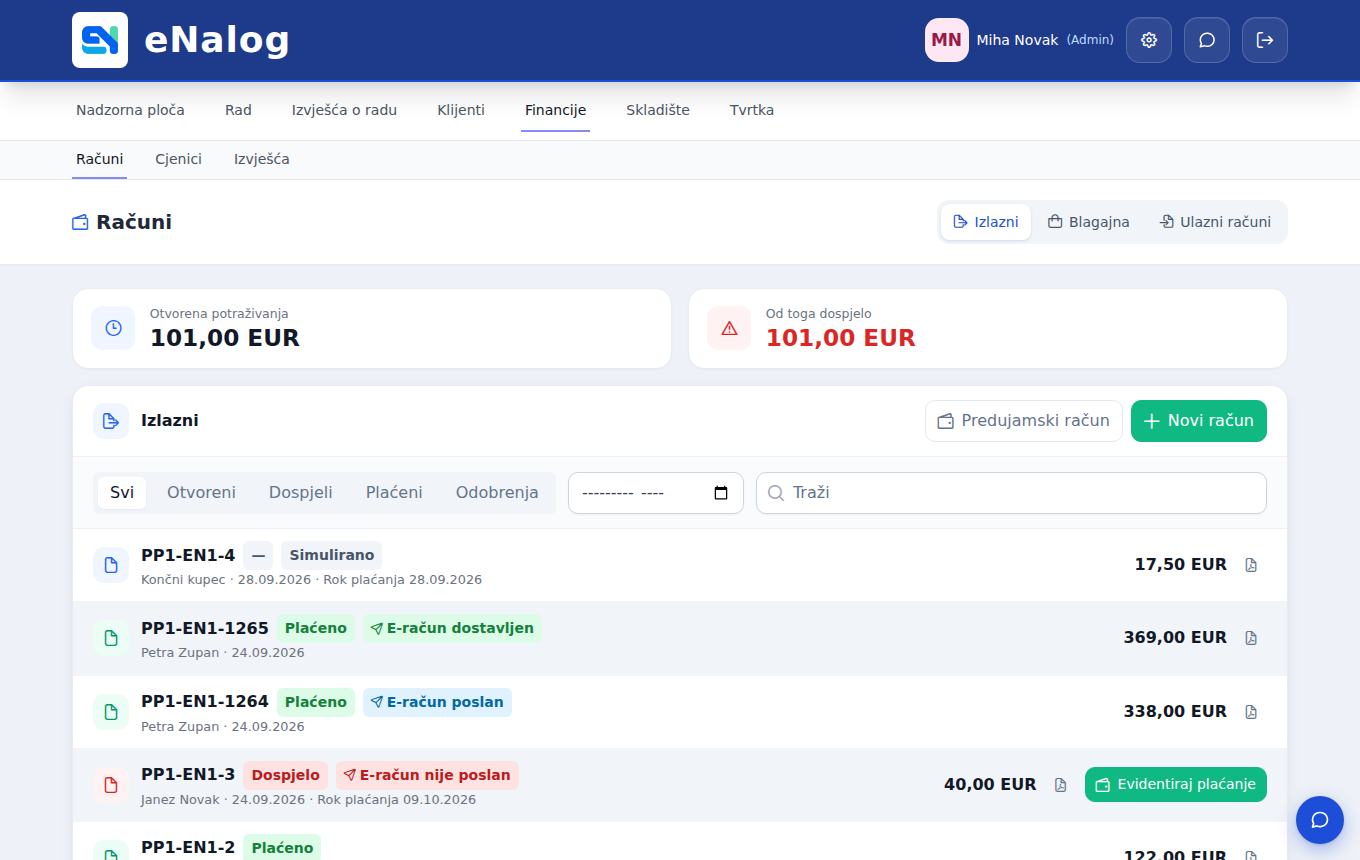Click Evidentiraj plaćanje for PP1-EN1-3
This screenshot has height=860, width=1360.
(1176, 785)
